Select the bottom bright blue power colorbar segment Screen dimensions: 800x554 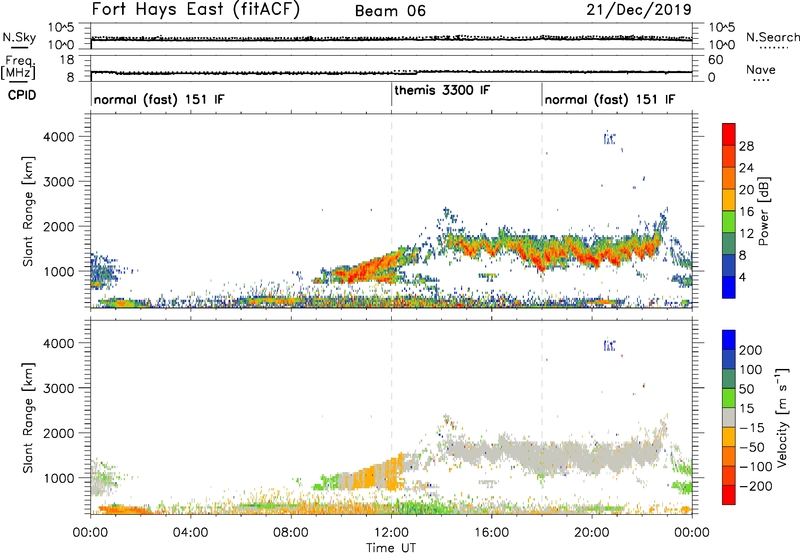point(729,288)
